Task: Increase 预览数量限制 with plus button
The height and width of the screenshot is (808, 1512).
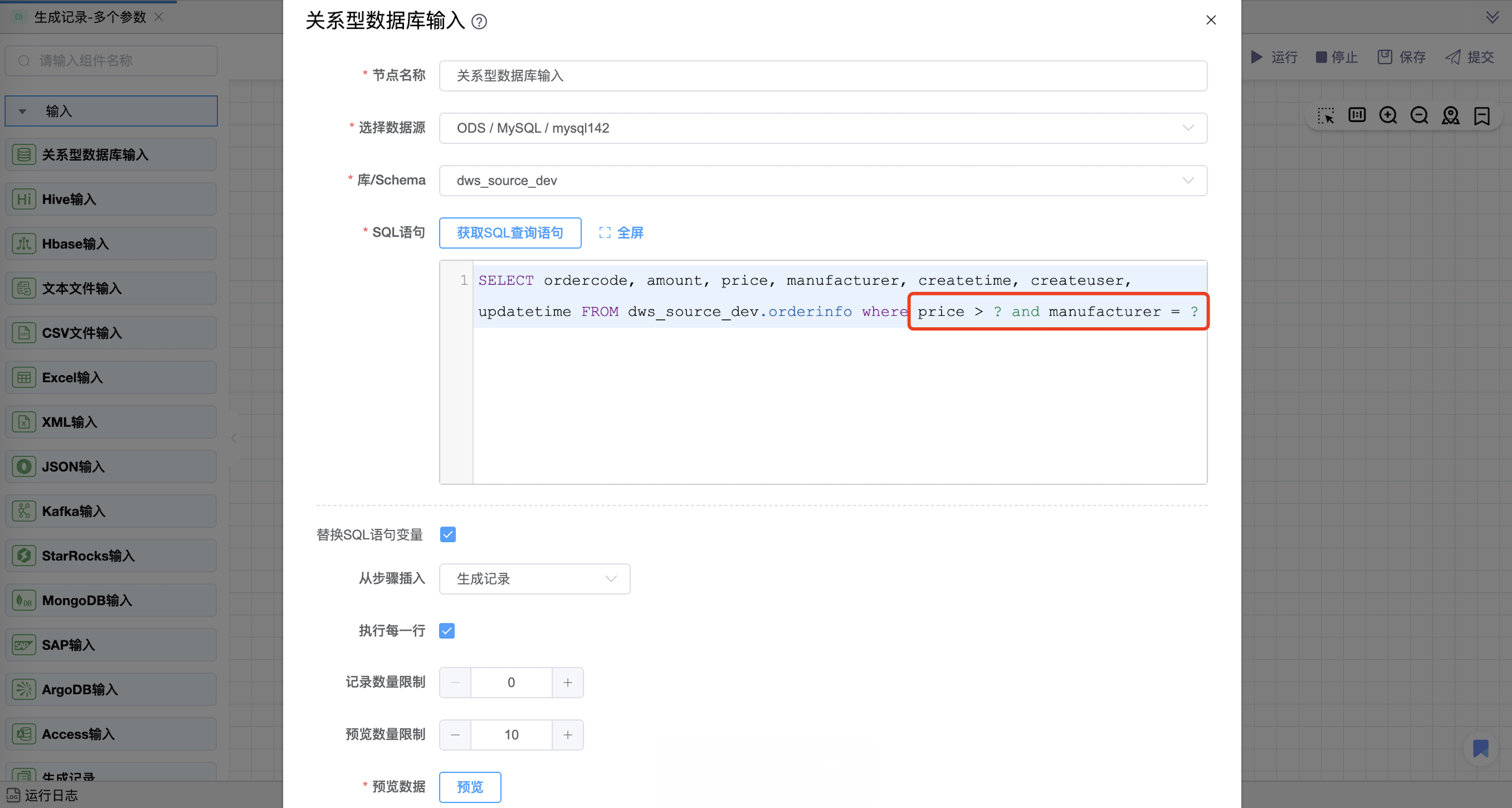Action: (x=567, y=735)
